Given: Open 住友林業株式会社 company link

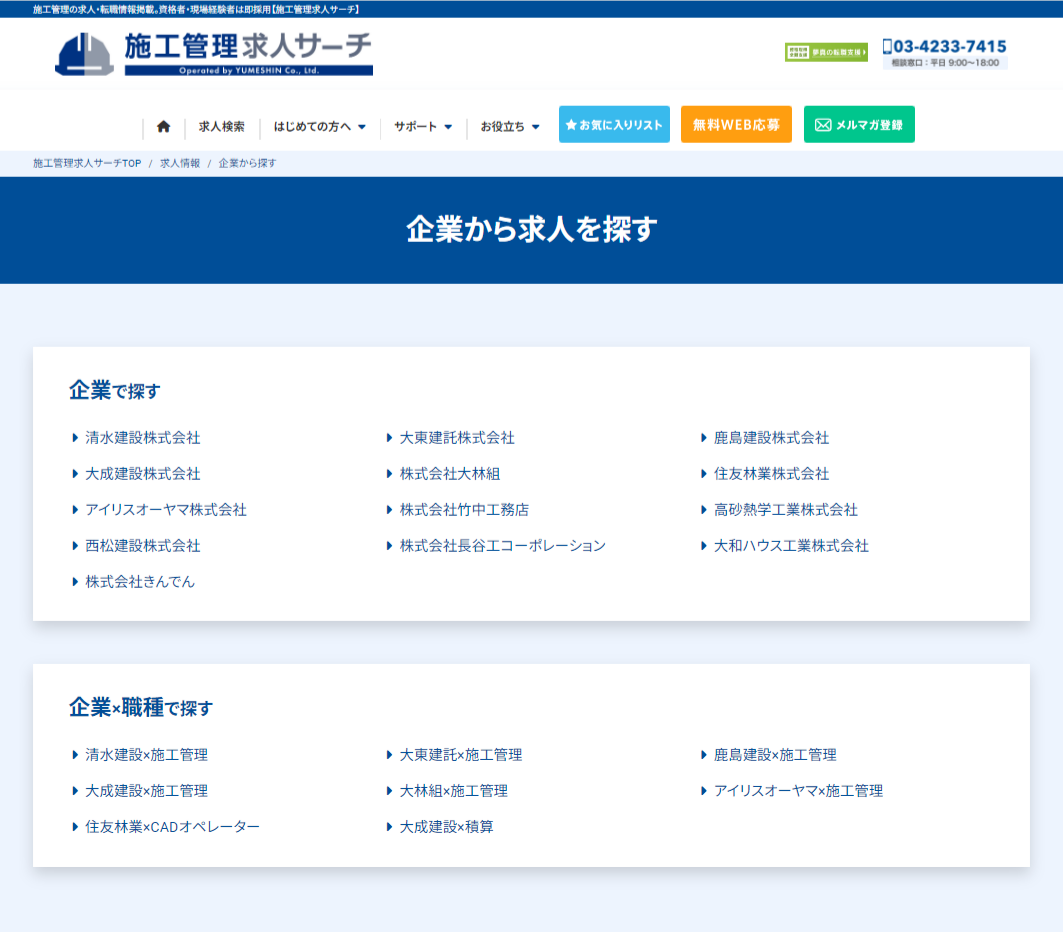Looking at the screenshot, I should [x=771, y=474].
